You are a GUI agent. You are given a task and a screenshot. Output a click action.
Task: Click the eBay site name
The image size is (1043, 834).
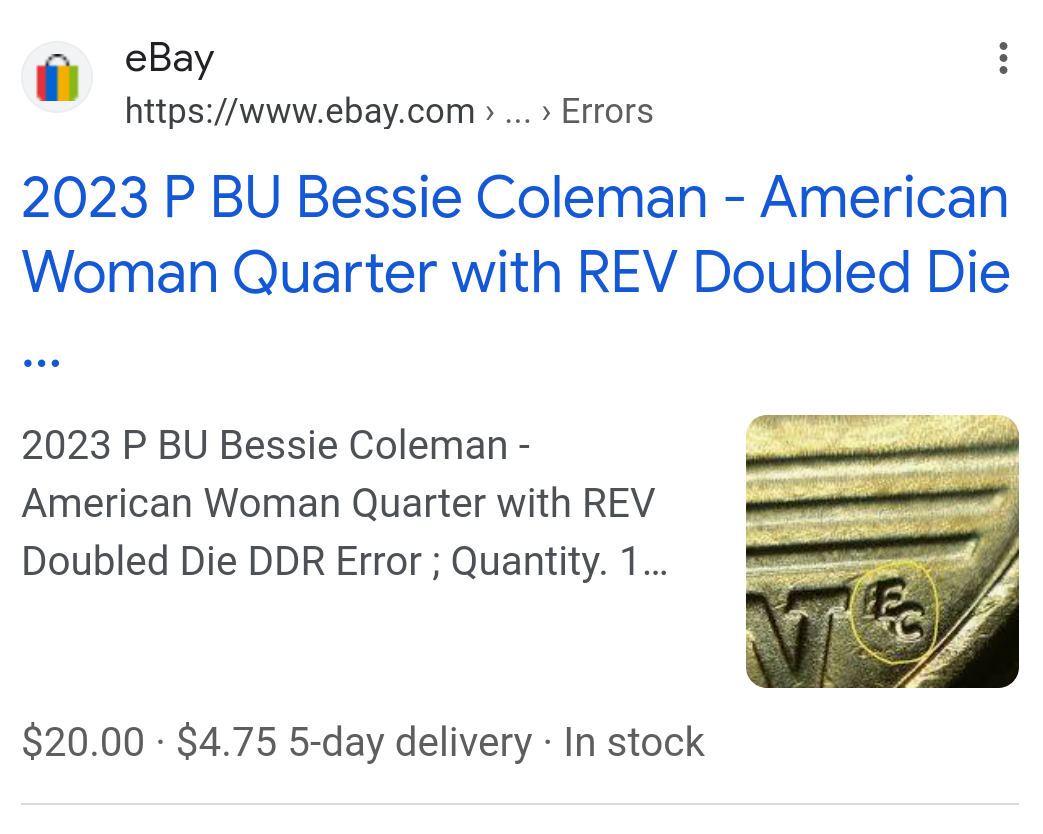[x=169, y=59]
